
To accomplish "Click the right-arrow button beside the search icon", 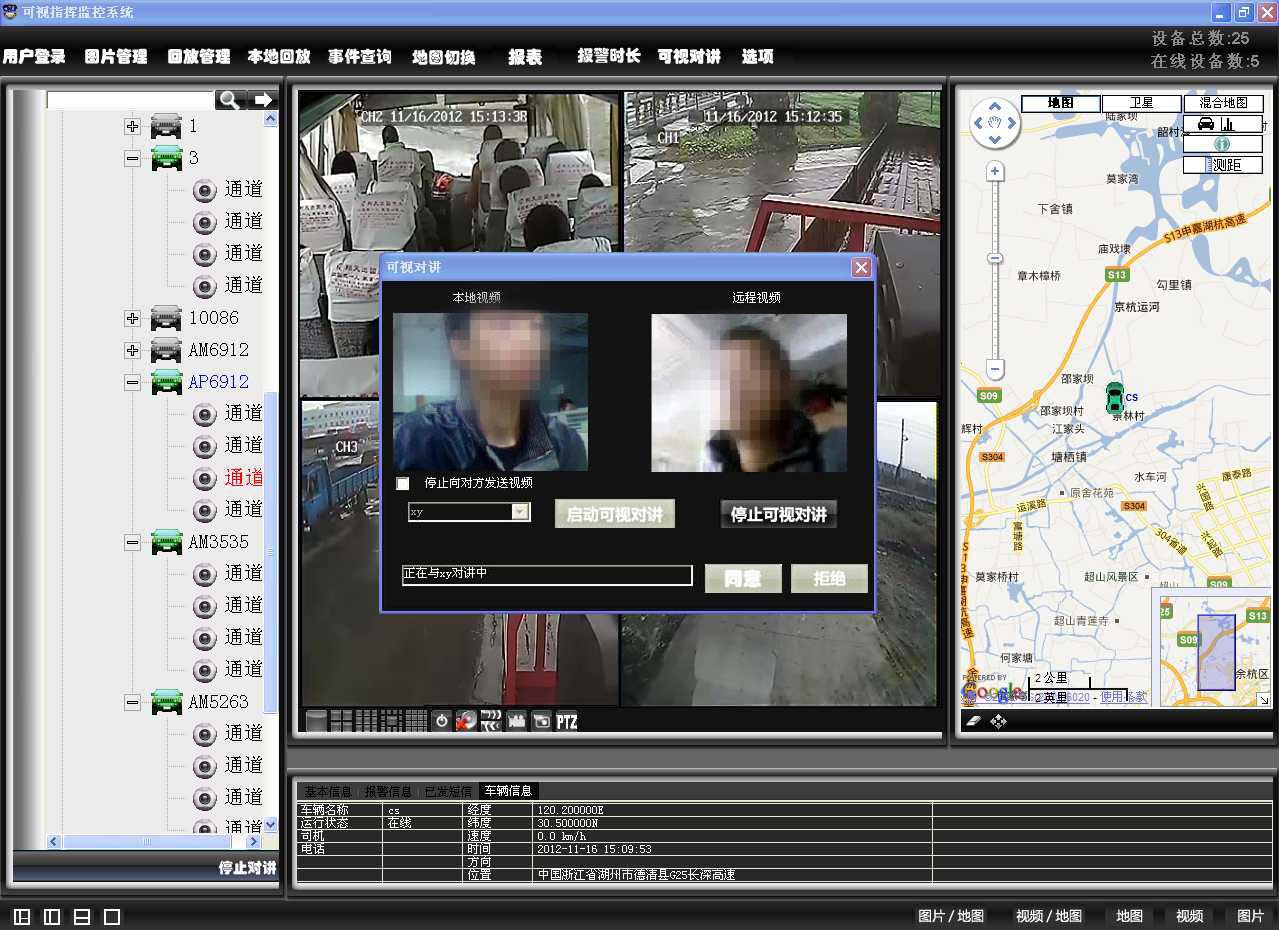I will [x=263, y=100].
